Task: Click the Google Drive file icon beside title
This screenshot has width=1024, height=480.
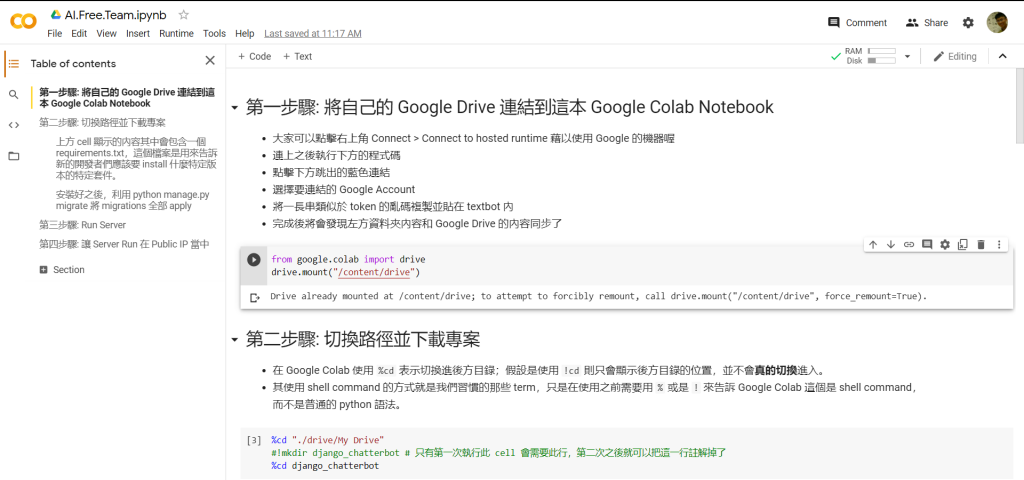Action: pos(56,14)
